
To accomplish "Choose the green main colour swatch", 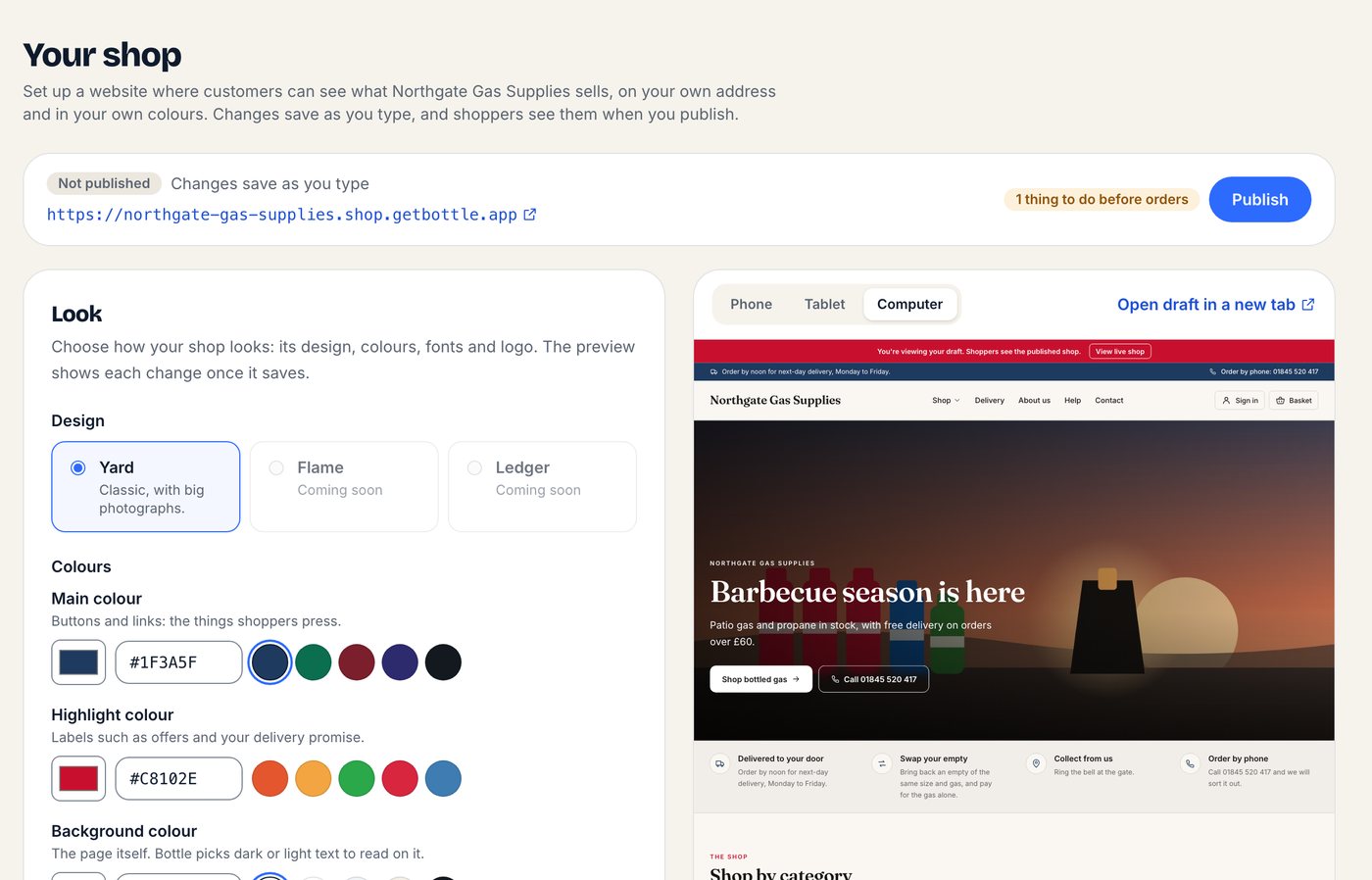I will [314, 662].
